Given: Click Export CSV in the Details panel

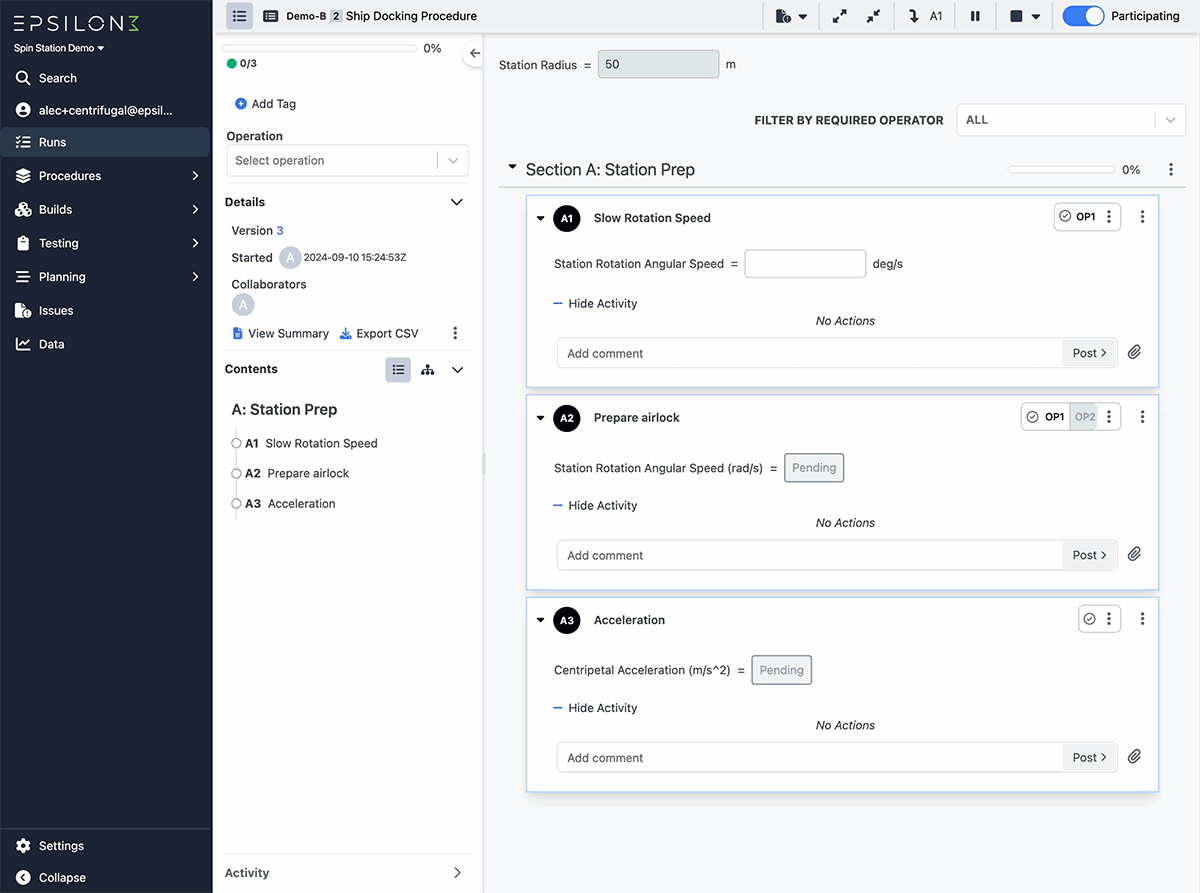Looking at the screenshot, I should (378, 333).
